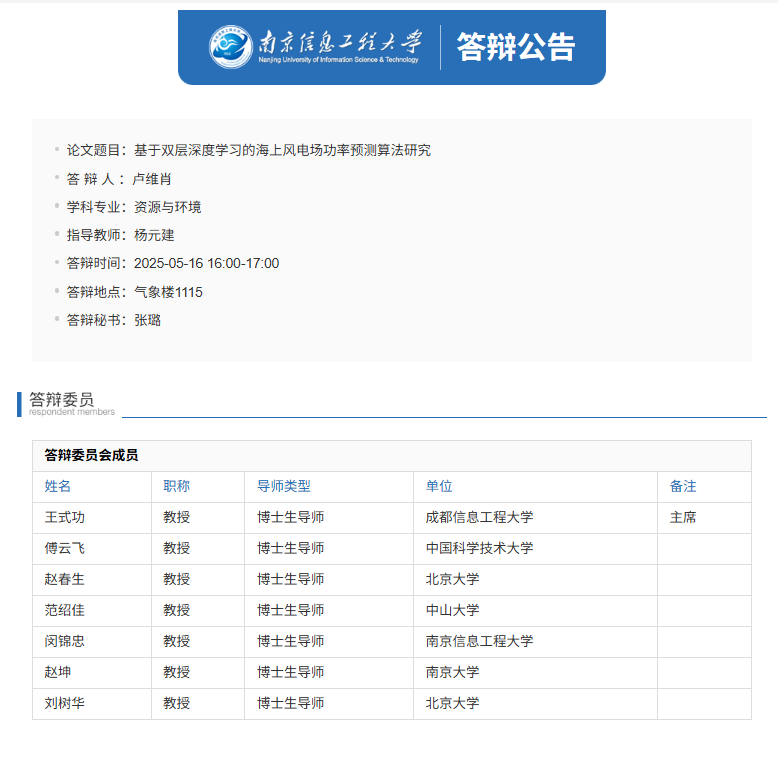Screen dimensions: 778x757
Task: Click the 答辩公告 banner title
Action: coord(516,47)
